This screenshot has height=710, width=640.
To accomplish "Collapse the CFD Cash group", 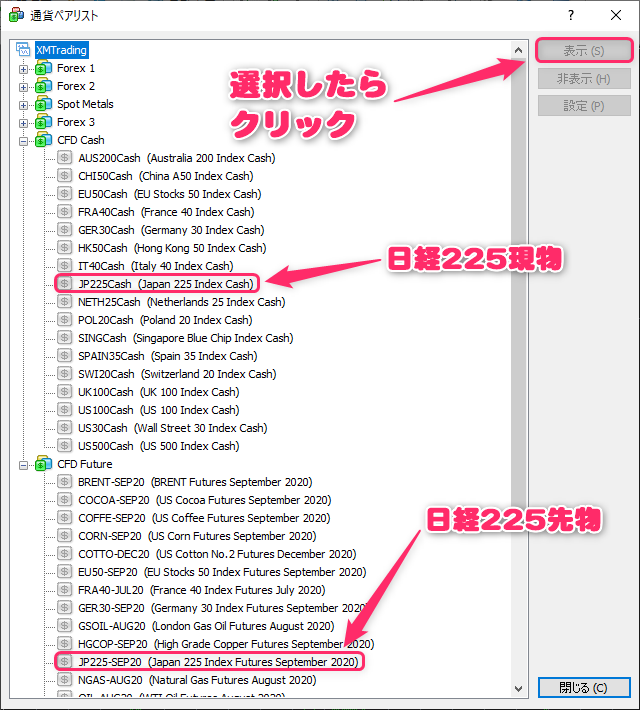I will tap(24, 141).
